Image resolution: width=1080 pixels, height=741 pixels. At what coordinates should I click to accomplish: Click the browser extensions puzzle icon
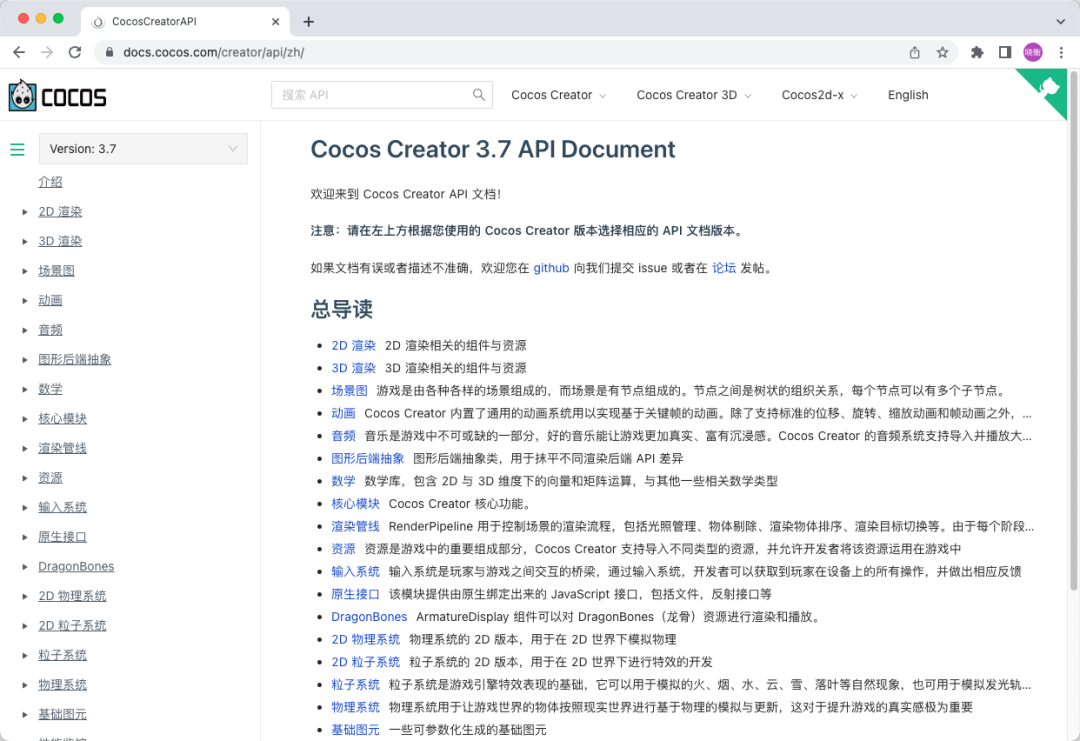point(976,50)
